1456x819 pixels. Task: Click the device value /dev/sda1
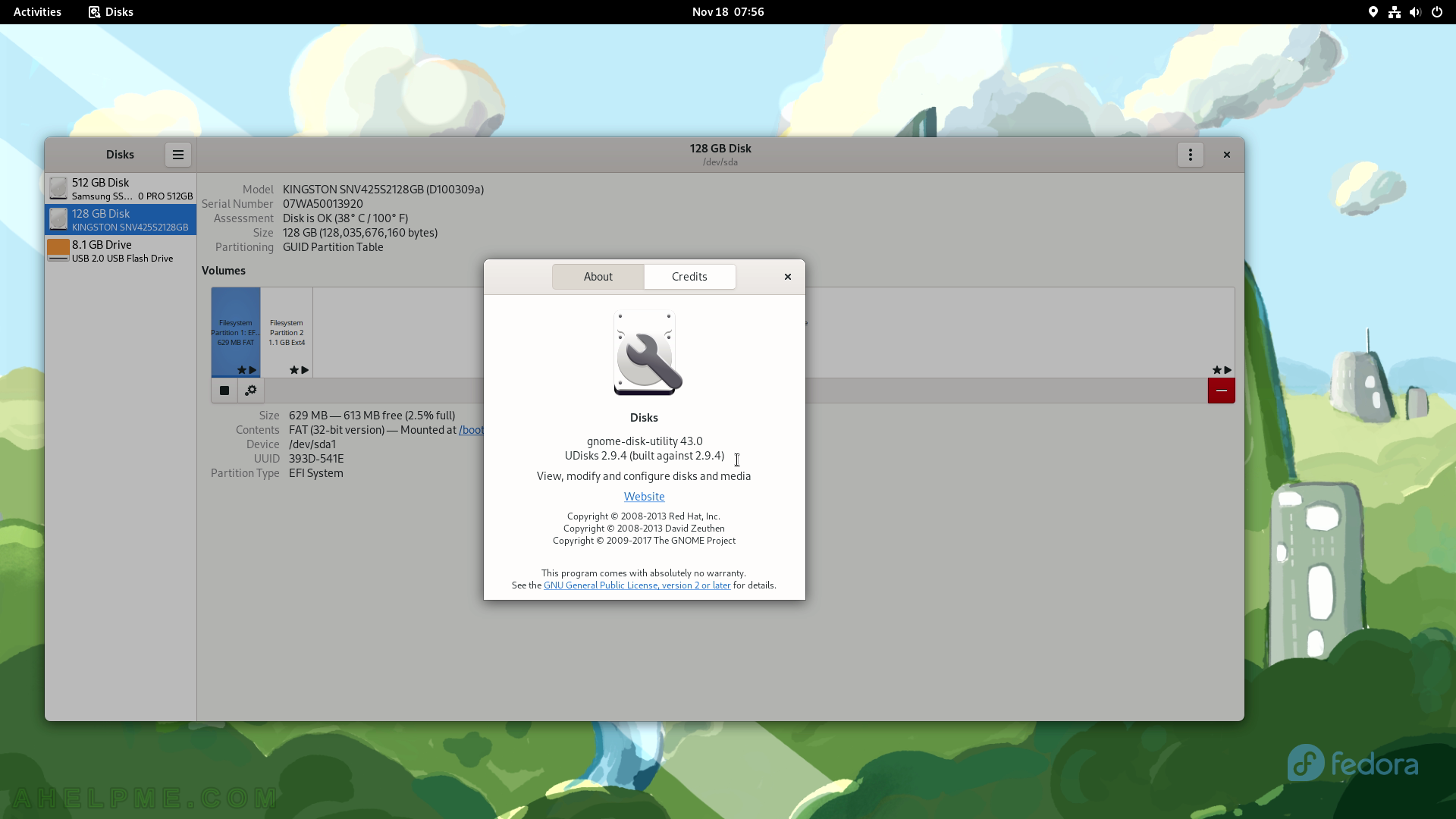(x=312, y=444)
